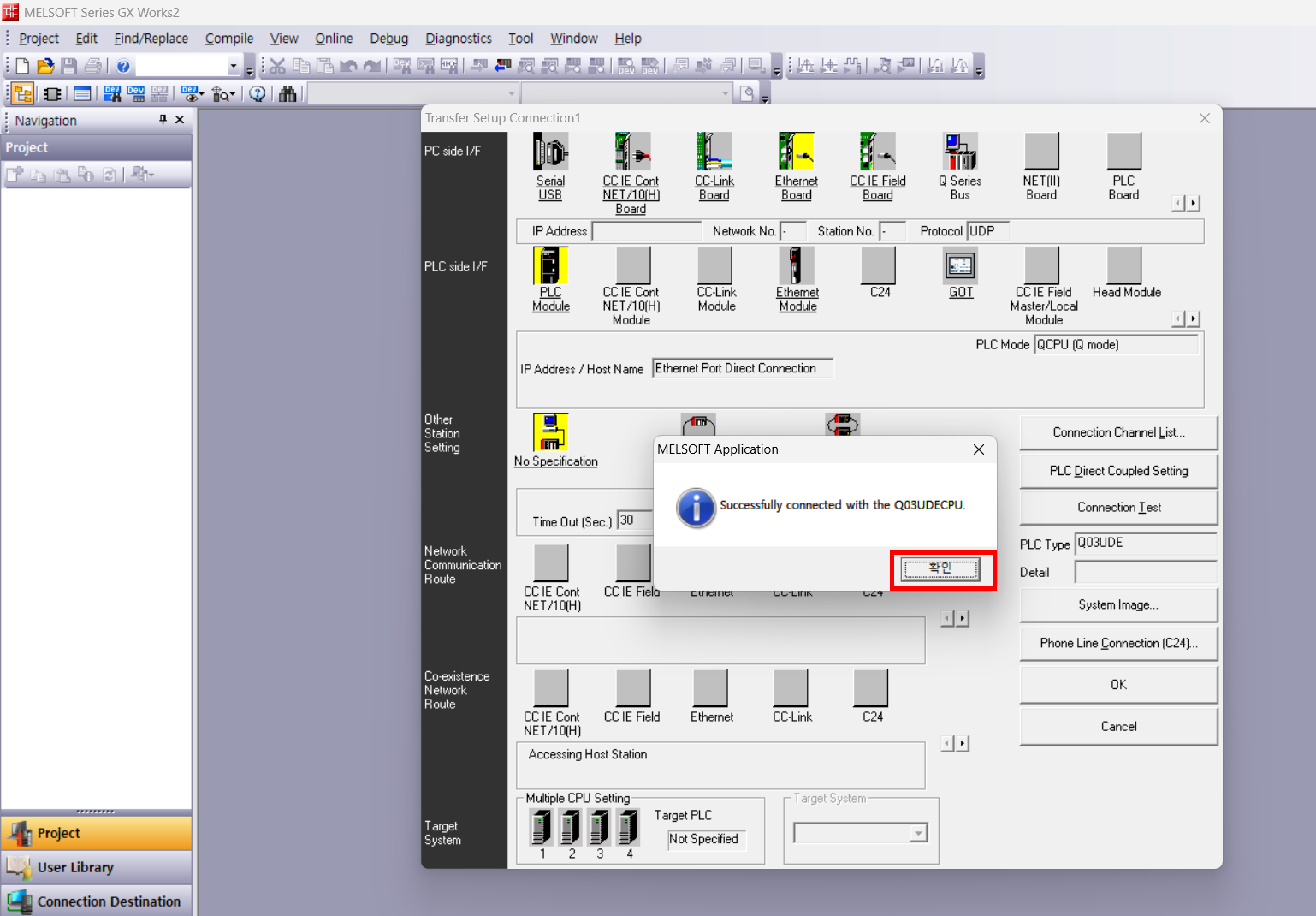Click the Print icon in toolbar
The height and width of the screenshot is (916, 1316).
click(x=93, y=66)
